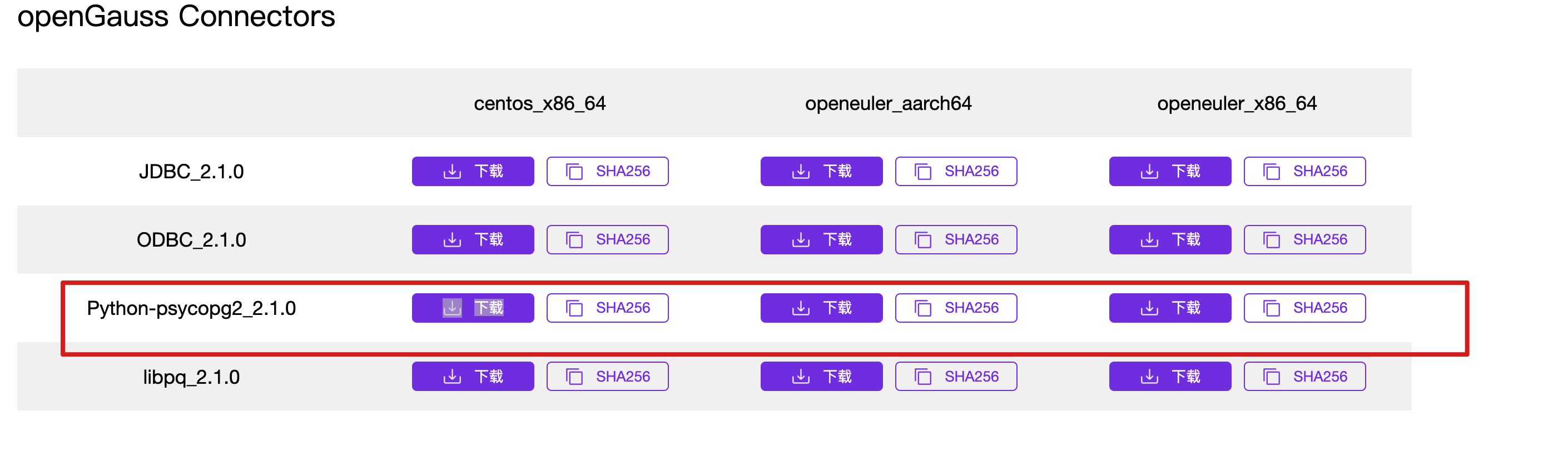
Task: Click copy icon for JDBC centos SHA256
Action: 574,172
